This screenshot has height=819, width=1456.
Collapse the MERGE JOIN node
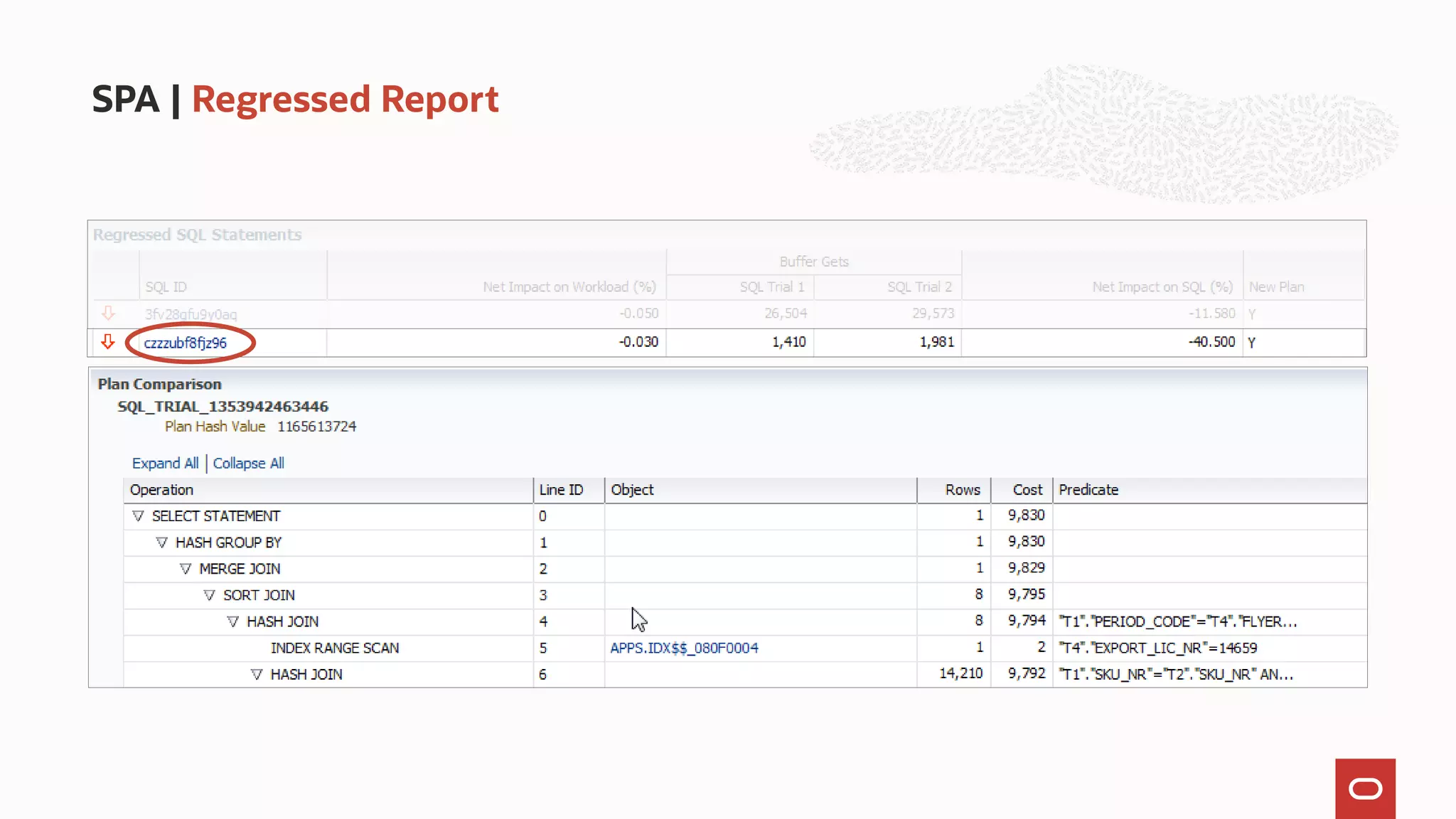[186, 569]
